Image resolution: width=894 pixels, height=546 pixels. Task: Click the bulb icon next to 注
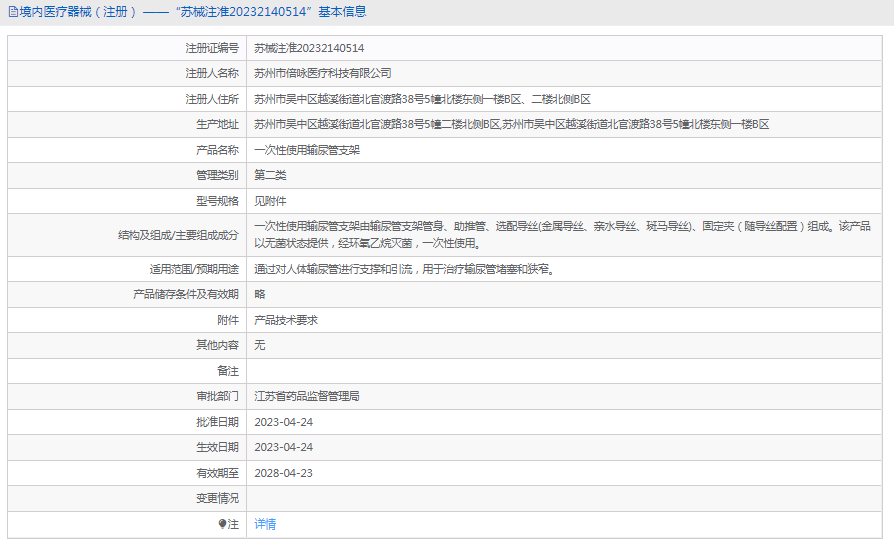point(222,524)
